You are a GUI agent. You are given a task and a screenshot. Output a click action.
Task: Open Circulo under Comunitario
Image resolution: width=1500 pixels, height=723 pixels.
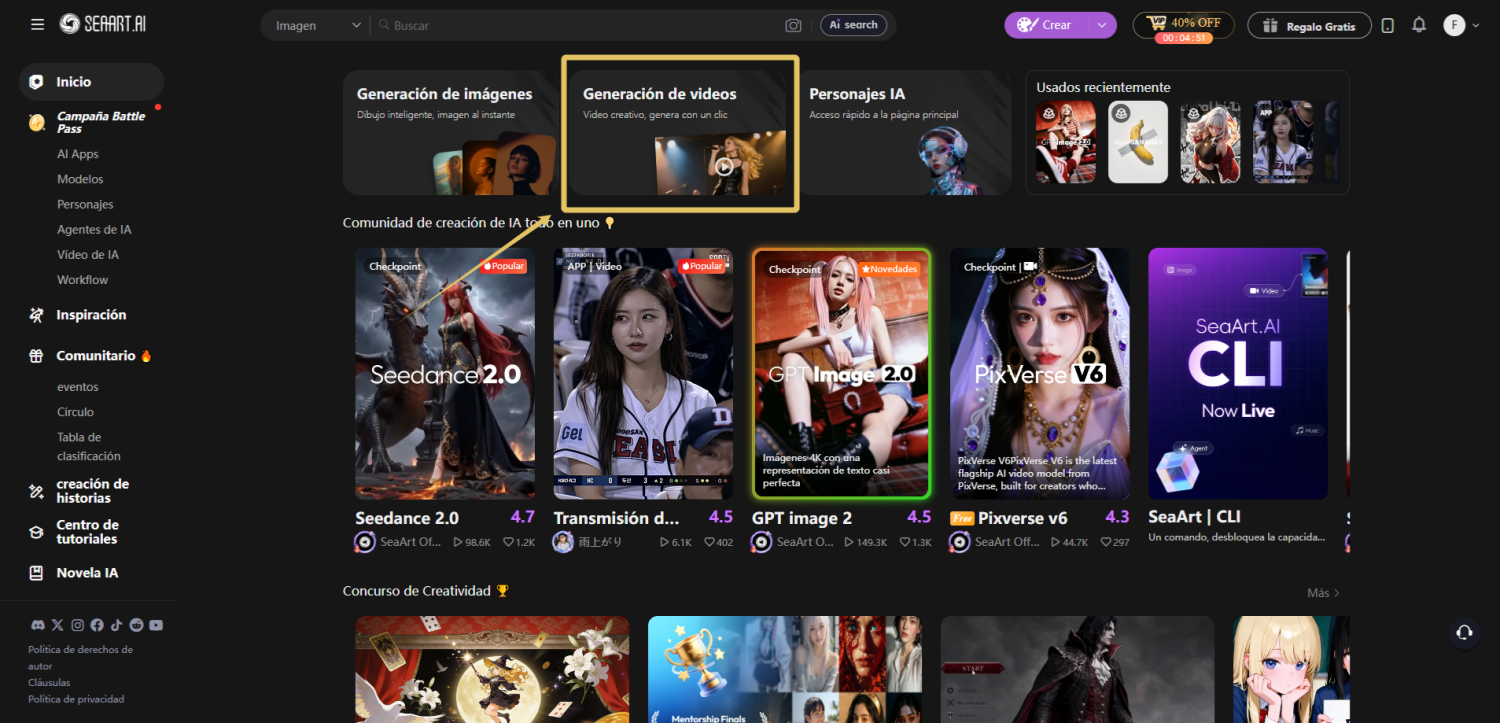click(75, 412)
